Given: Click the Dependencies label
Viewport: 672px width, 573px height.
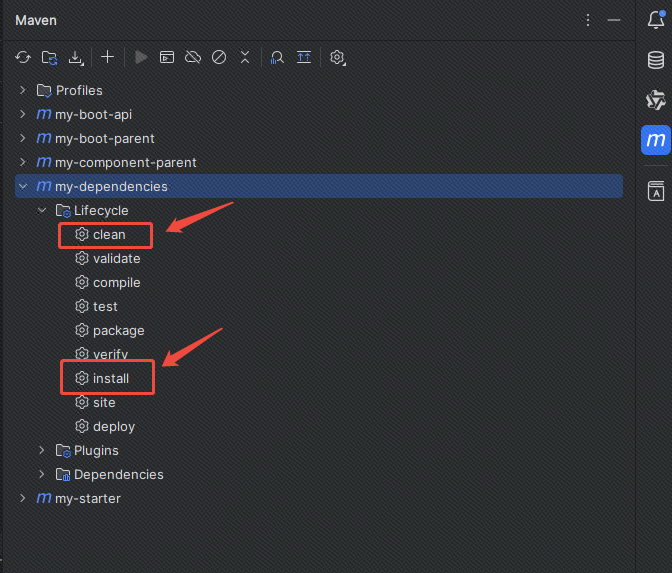Looking at the screenshot, I should point(119,474).
